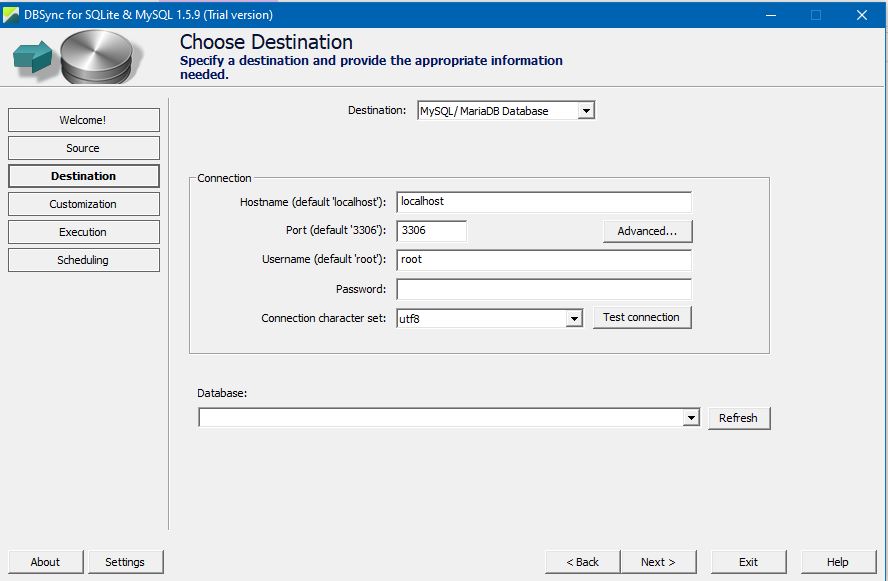
Task: Click the teal arrow logo icon
Action: point(32,55)
